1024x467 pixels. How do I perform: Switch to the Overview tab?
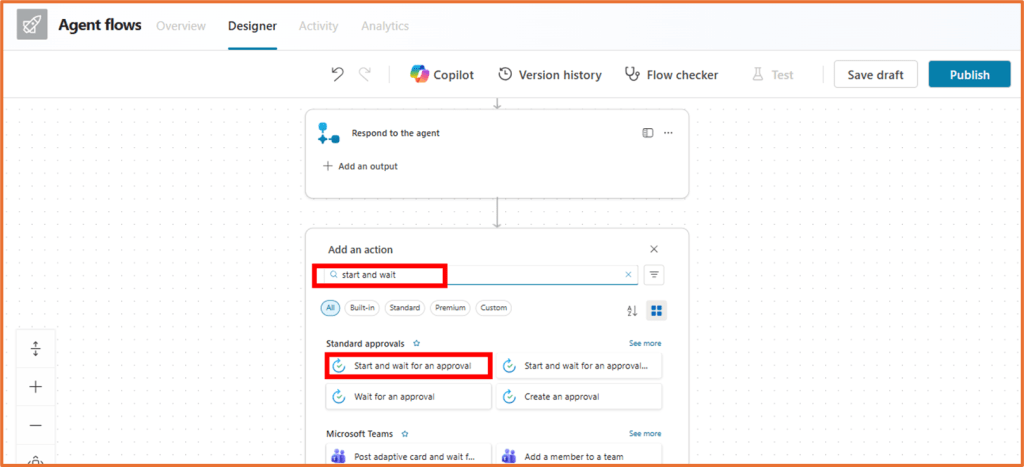(181, 26)
